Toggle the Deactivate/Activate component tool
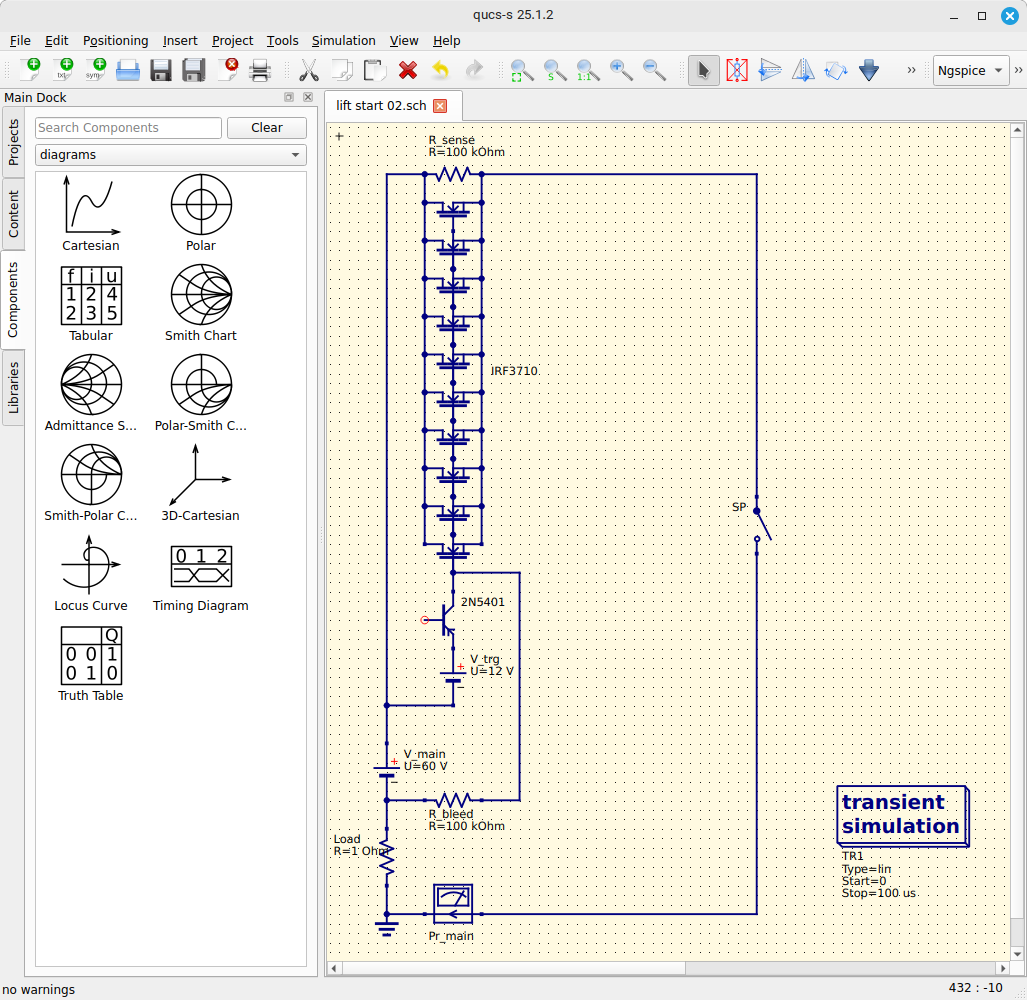This screenshot has width=1027, height=1000. coord(736,70)
